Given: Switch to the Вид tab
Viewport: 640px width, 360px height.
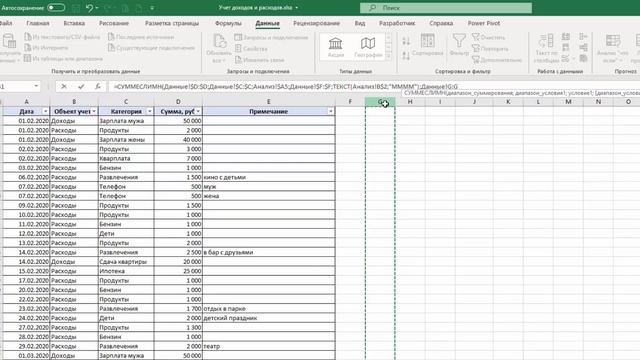Looking at the screenshot, I should click(x=360, y=23).
